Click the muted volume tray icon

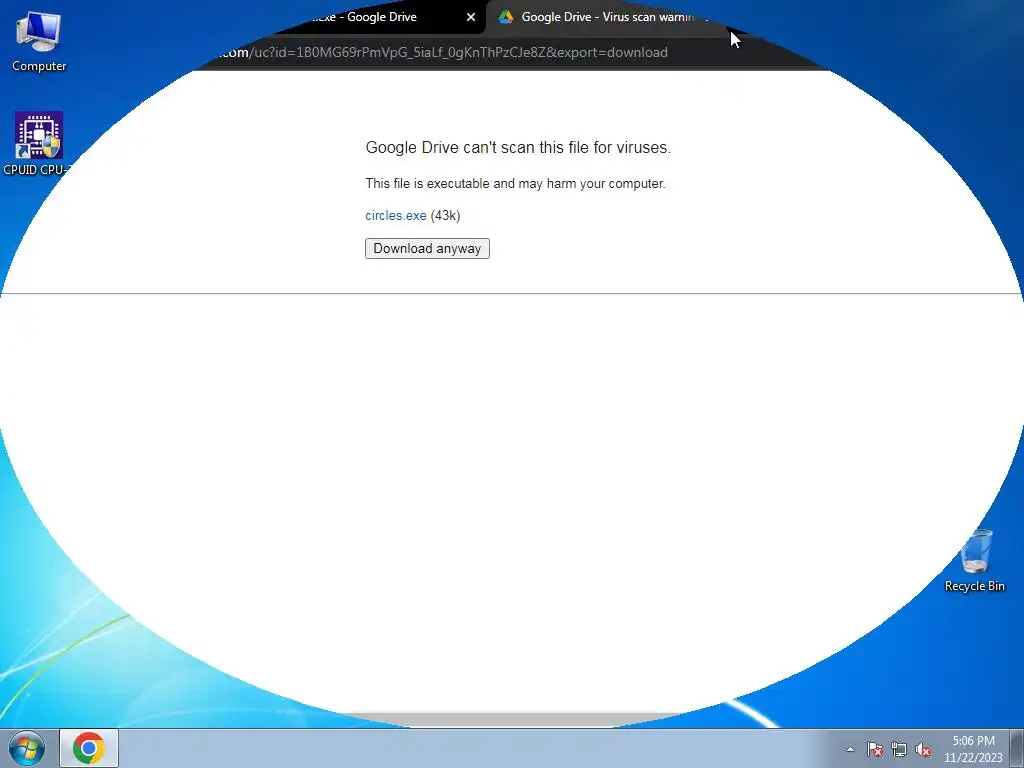point(923,749)
